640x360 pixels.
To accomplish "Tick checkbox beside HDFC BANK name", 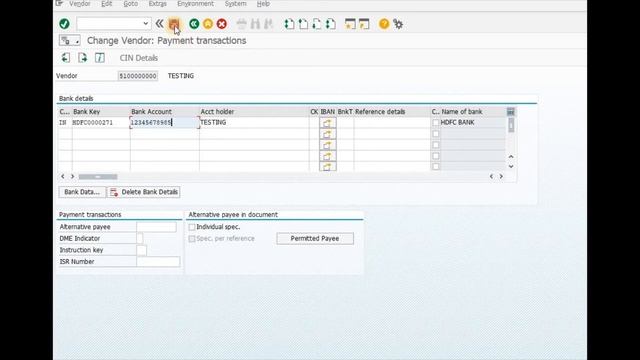I will pos(436,122).
